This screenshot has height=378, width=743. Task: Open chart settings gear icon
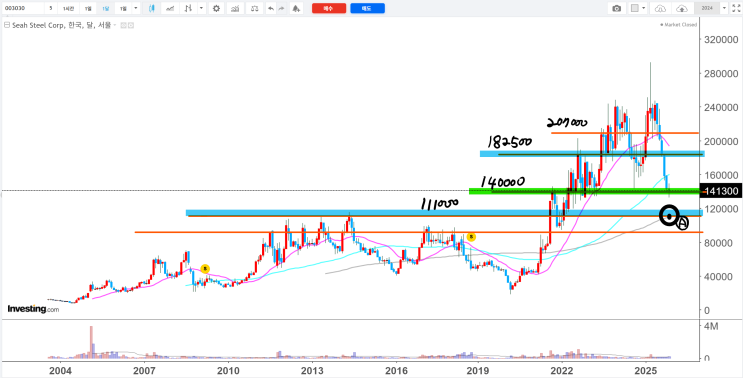click(217, 8)
